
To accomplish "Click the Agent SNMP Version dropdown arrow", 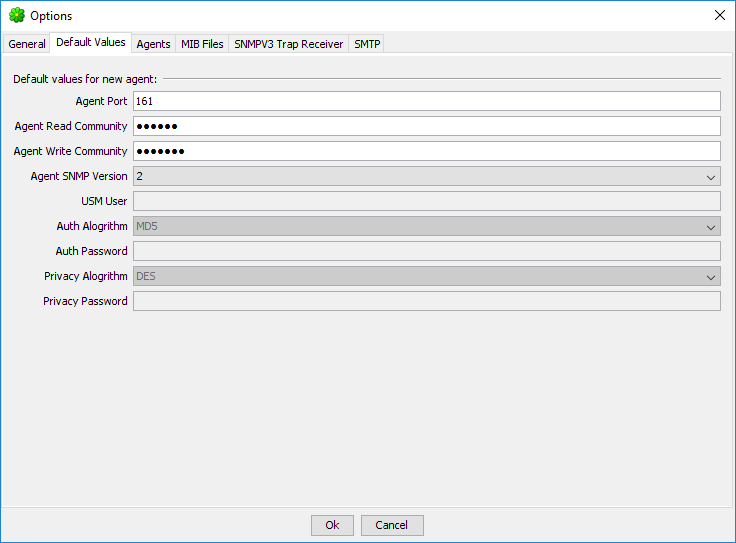I will tap(711, 176).
